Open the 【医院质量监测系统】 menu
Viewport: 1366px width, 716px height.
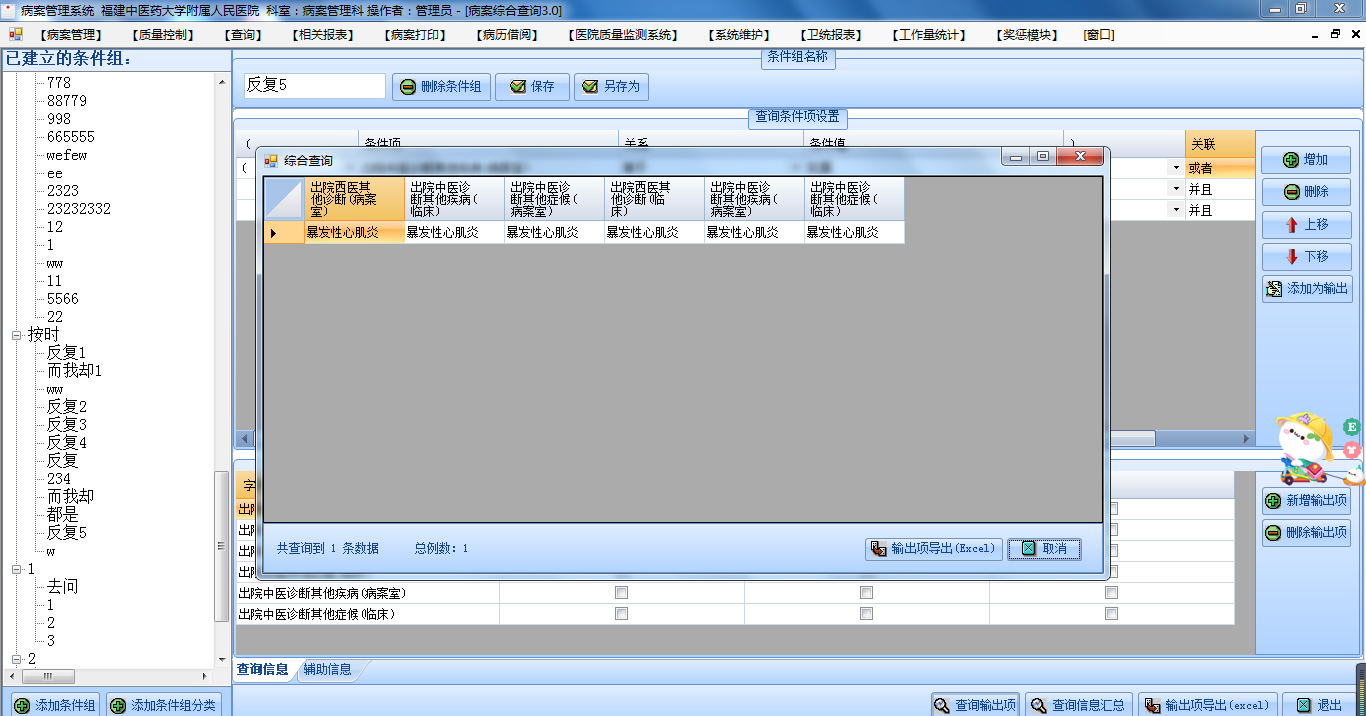coord(623,35)
